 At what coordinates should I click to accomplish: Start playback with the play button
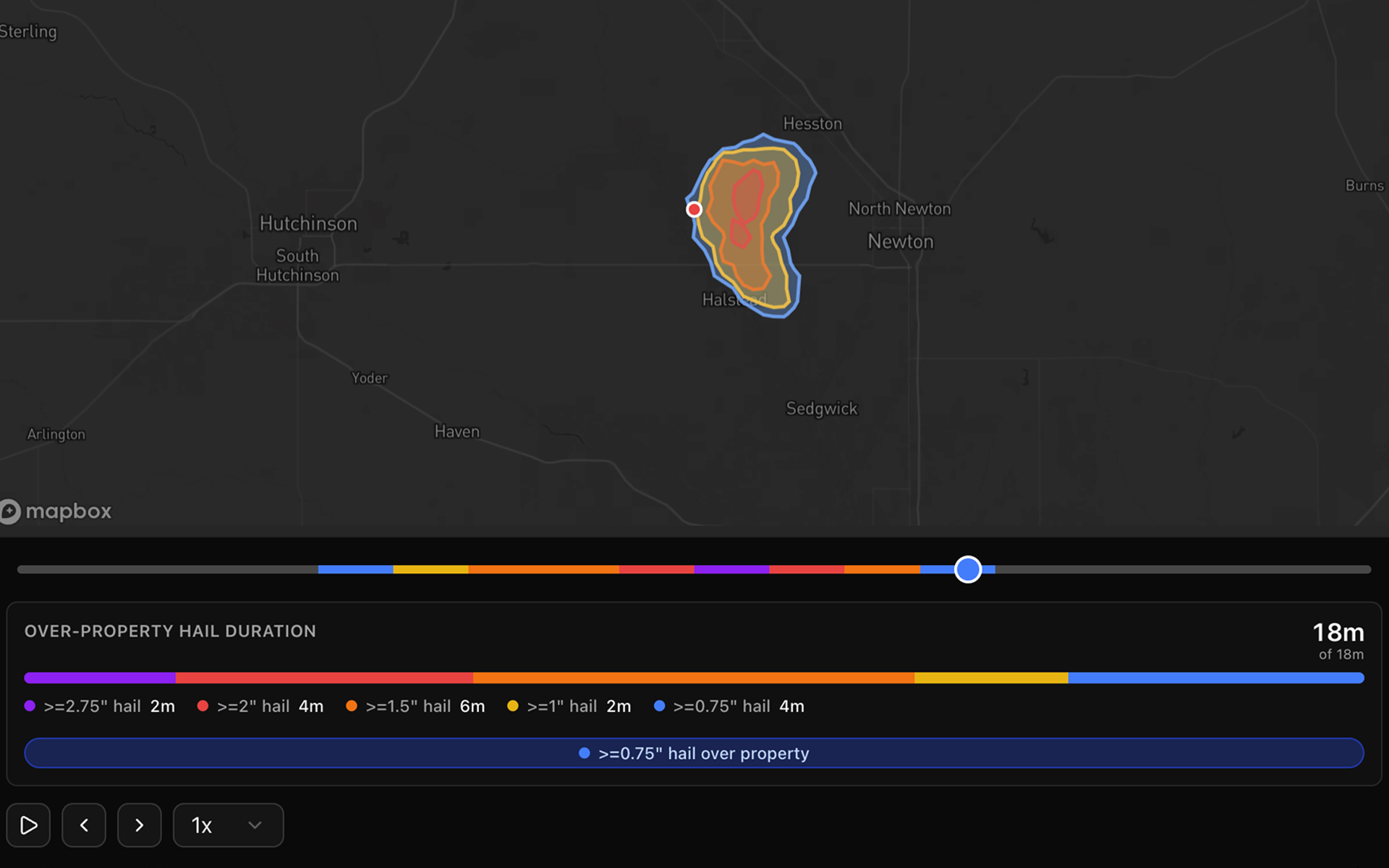tap(28, 825)
